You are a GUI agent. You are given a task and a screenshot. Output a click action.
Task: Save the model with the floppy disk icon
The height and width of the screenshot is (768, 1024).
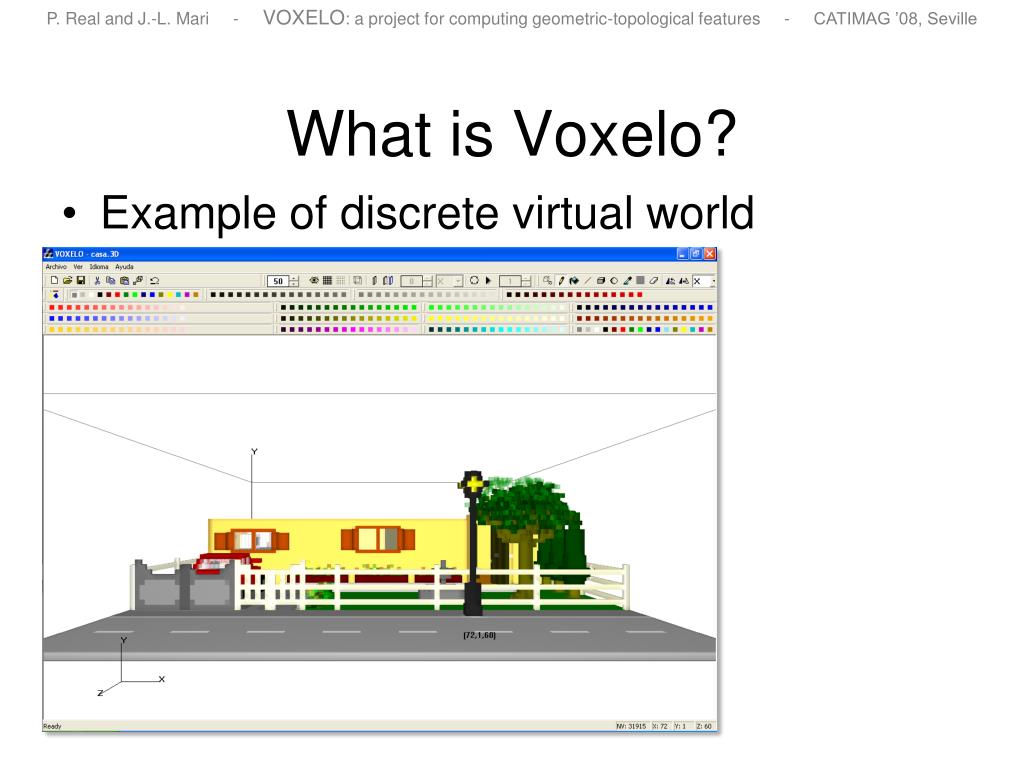(81, 280)
